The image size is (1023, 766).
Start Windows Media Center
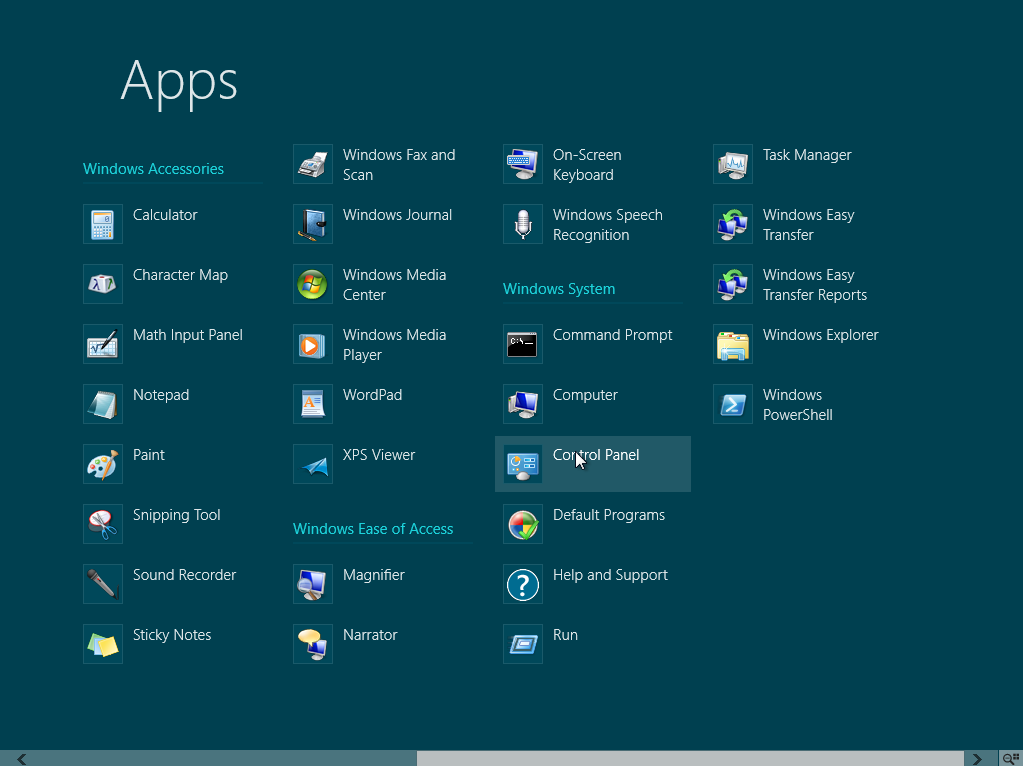click(370, 284)
